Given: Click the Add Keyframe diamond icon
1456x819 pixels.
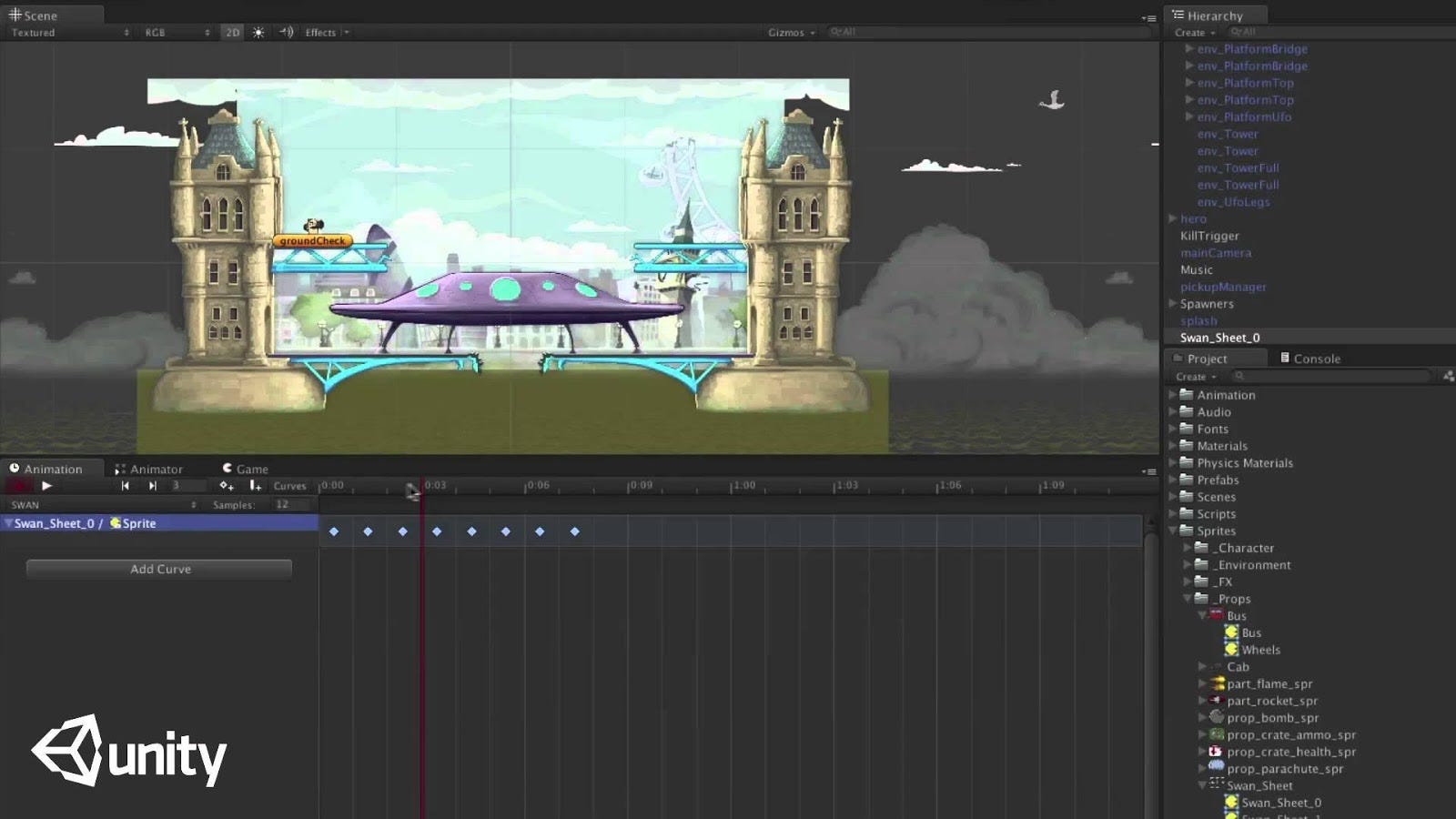Looking at the screenshot, I should coord(226,485).
